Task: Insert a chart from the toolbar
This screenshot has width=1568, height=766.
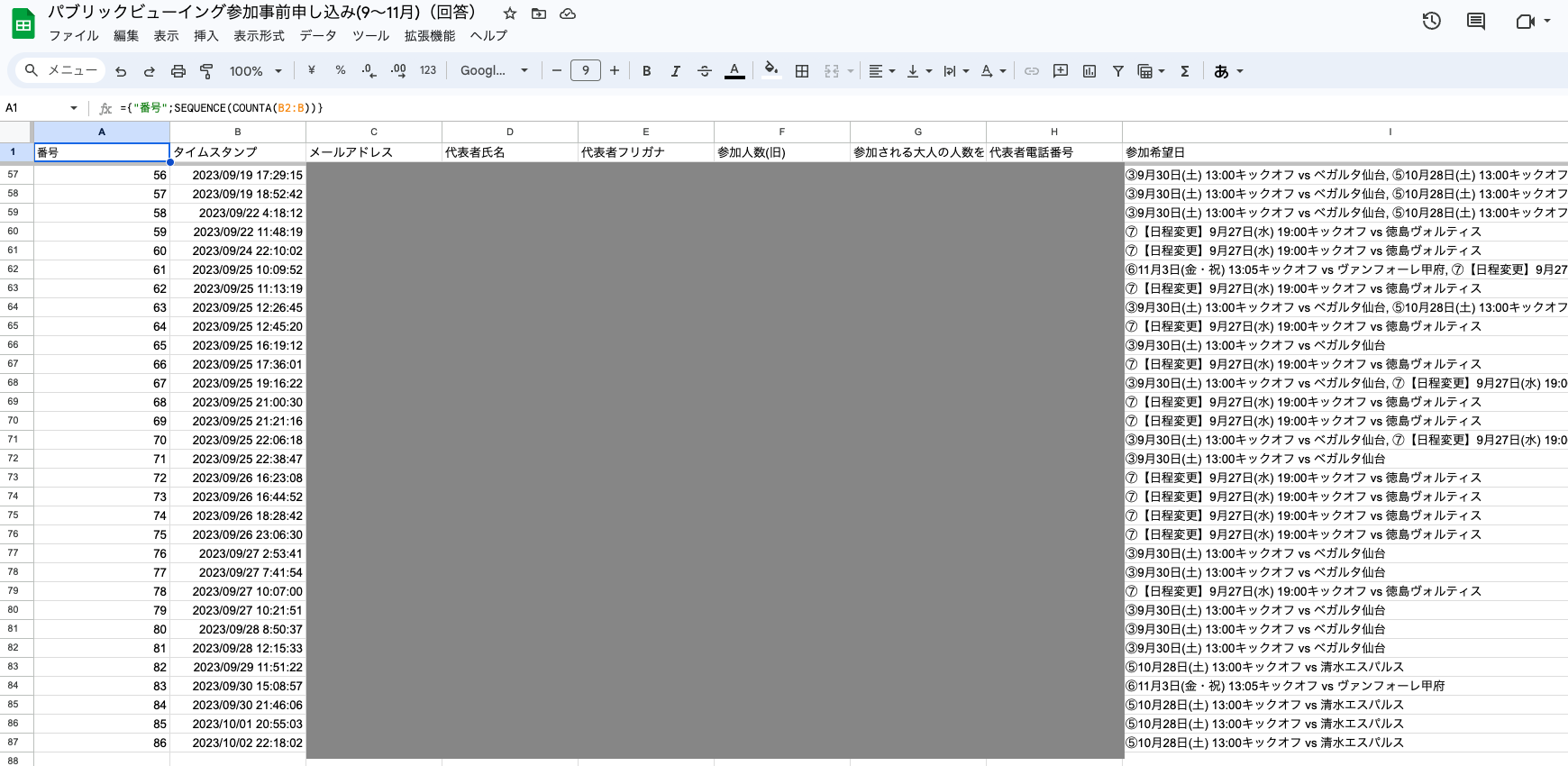Action: coord(1089,71)
